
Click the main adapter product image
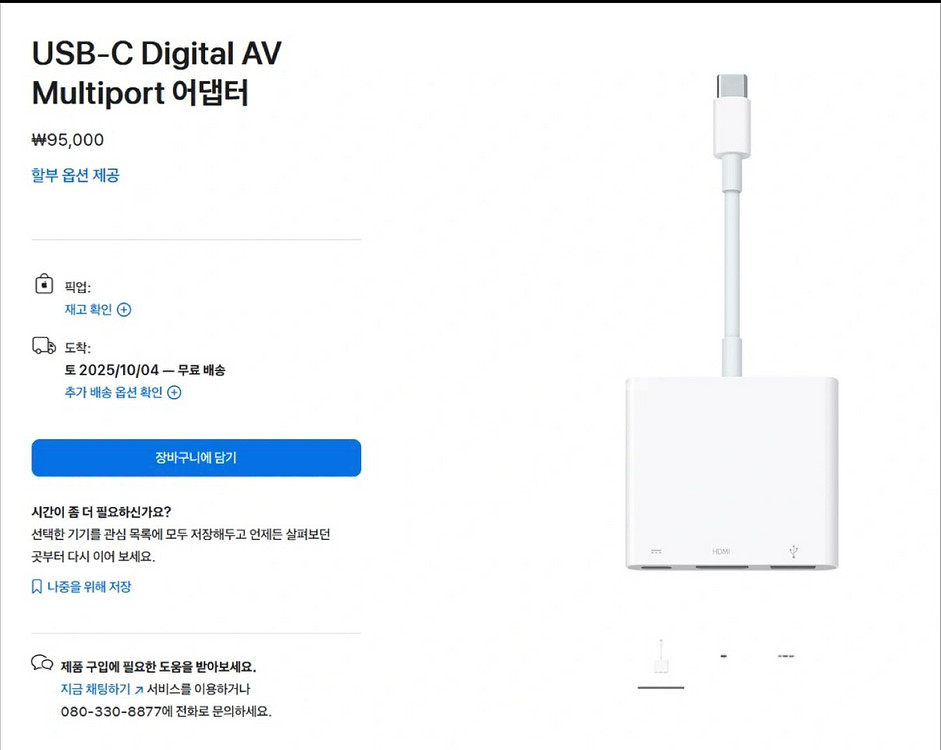[732, 322]
